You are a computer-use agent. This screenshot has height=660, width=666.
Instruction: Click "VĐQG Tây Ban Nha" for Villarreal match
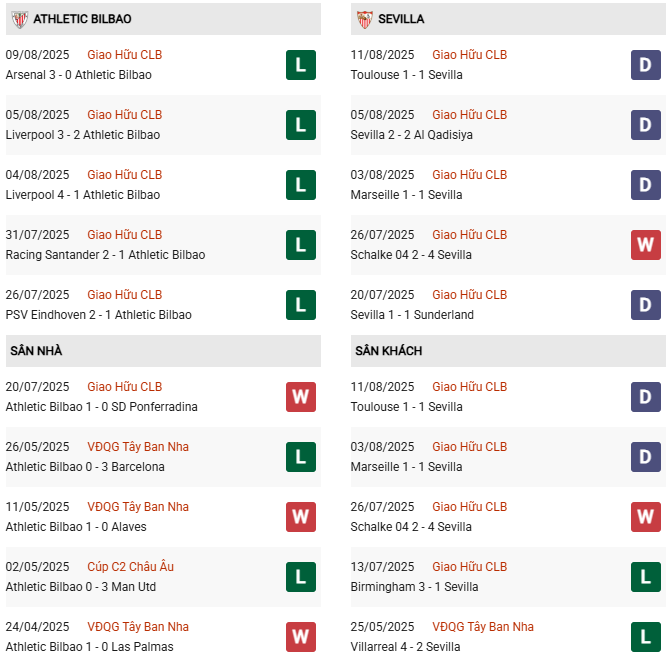(x=483, y=627)
